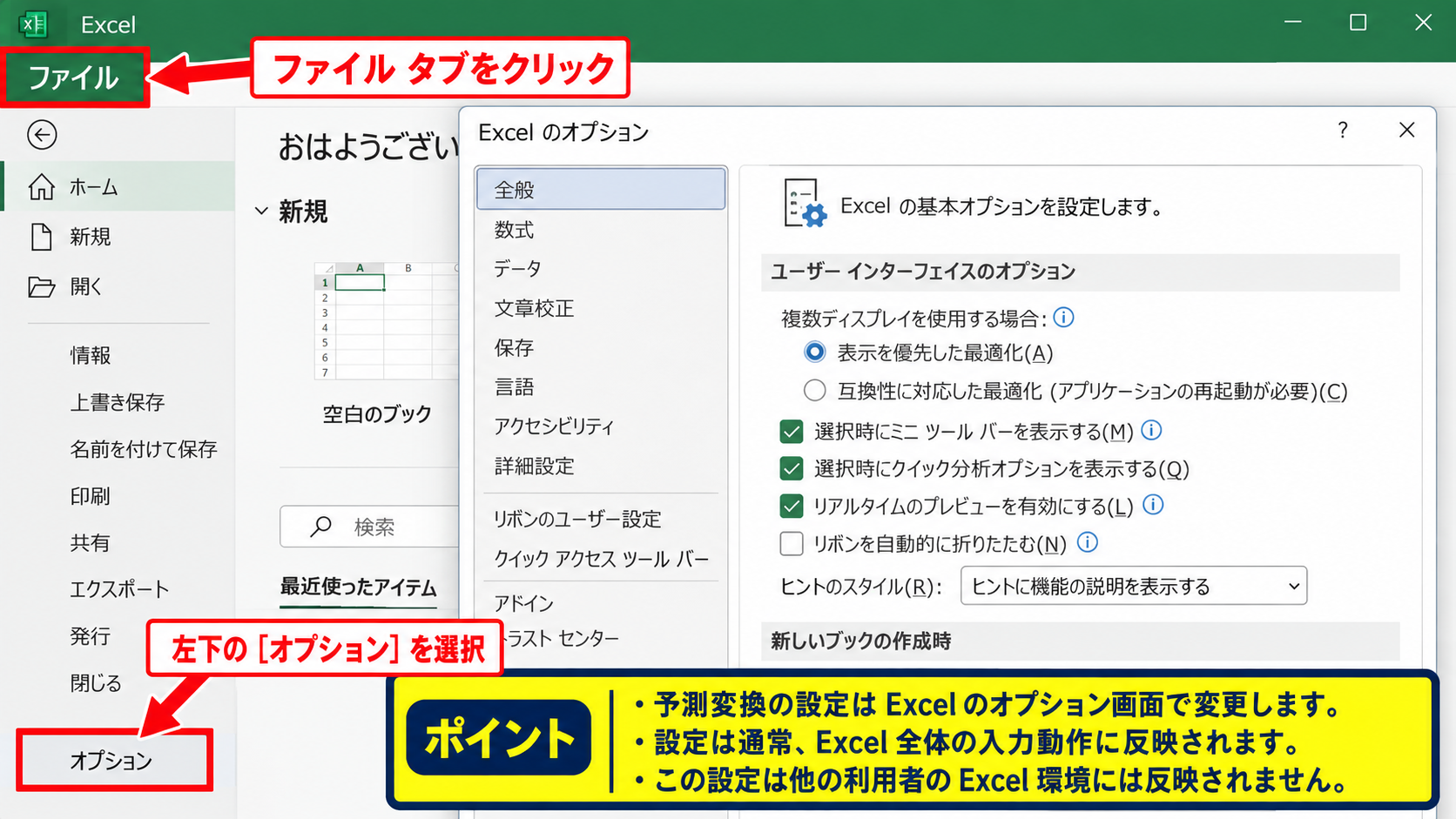Select 互換性に対応した最適化 radio button
The image size is (1456, 819).
pos(814,391)
